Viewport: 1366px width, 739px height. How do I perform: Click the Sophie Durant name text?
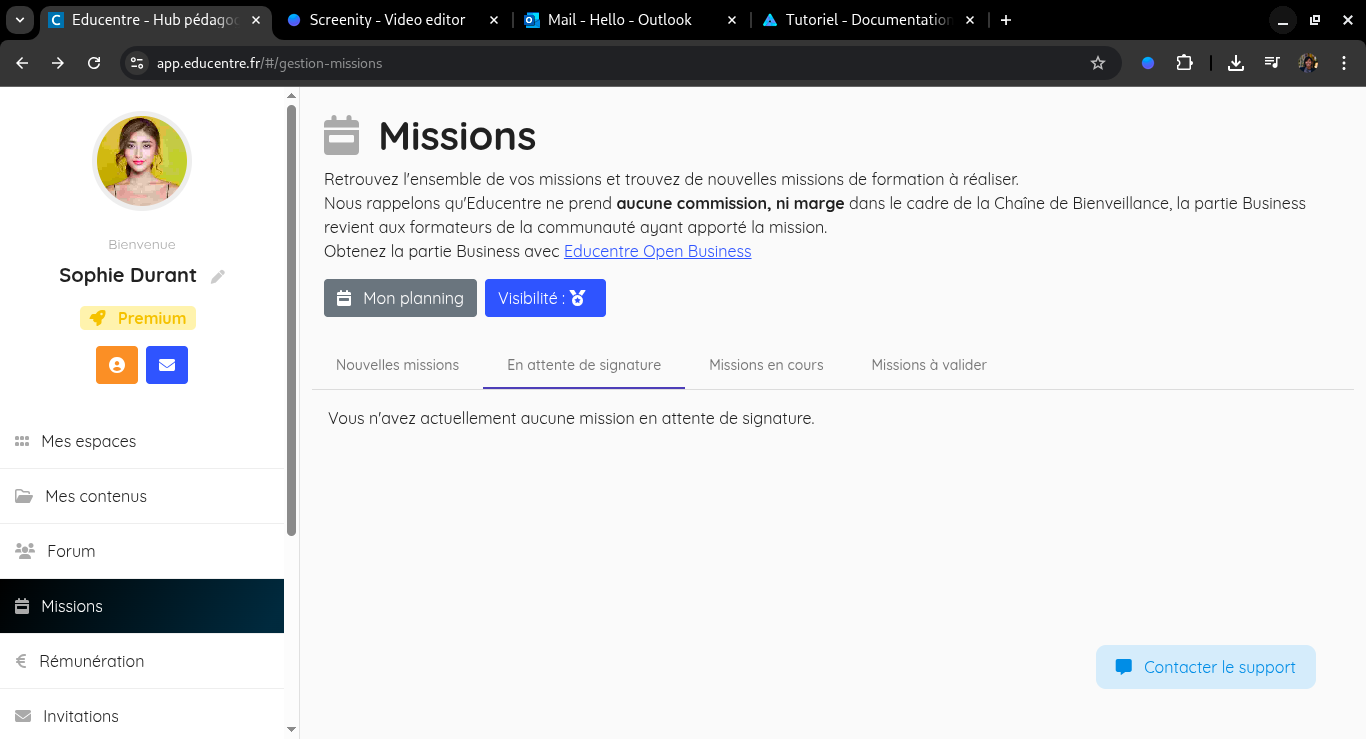tap(128, 275)
